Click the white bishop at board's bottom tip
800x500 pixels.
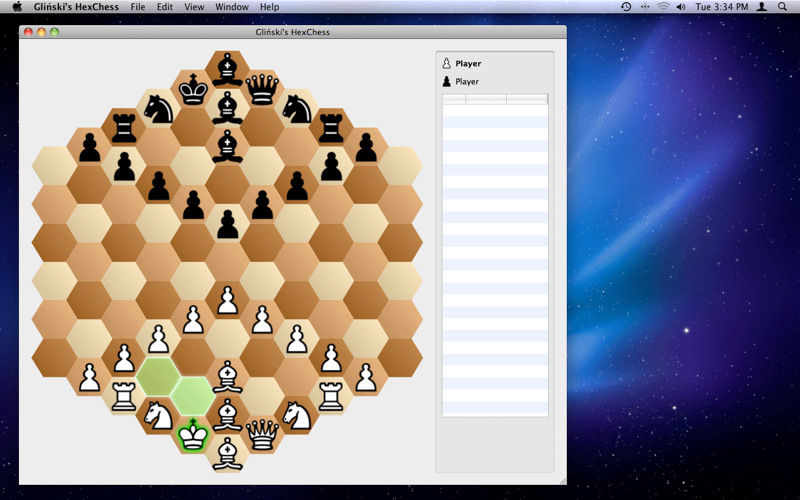[228, 454]
